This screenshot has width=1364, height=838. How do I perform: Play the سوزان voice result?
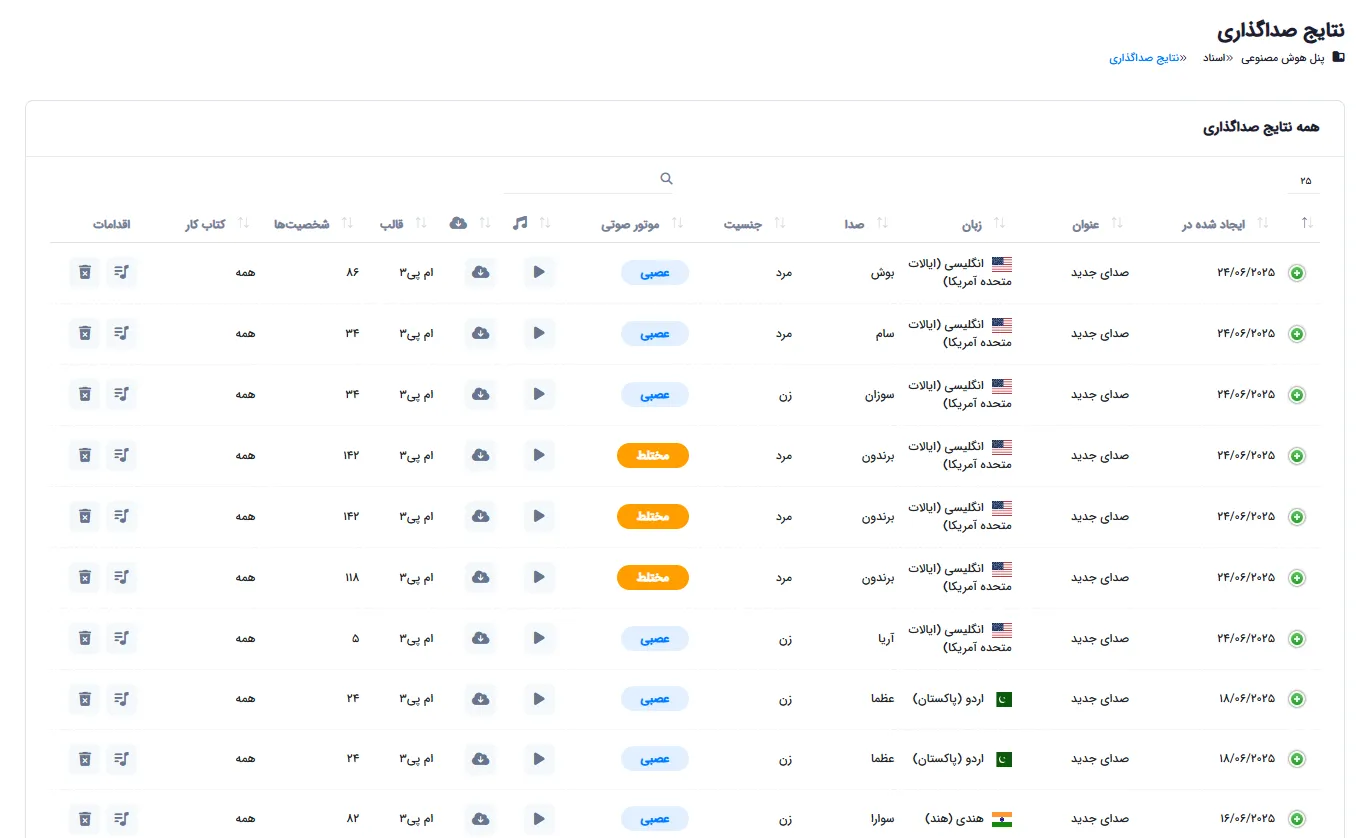coord(539,394)
